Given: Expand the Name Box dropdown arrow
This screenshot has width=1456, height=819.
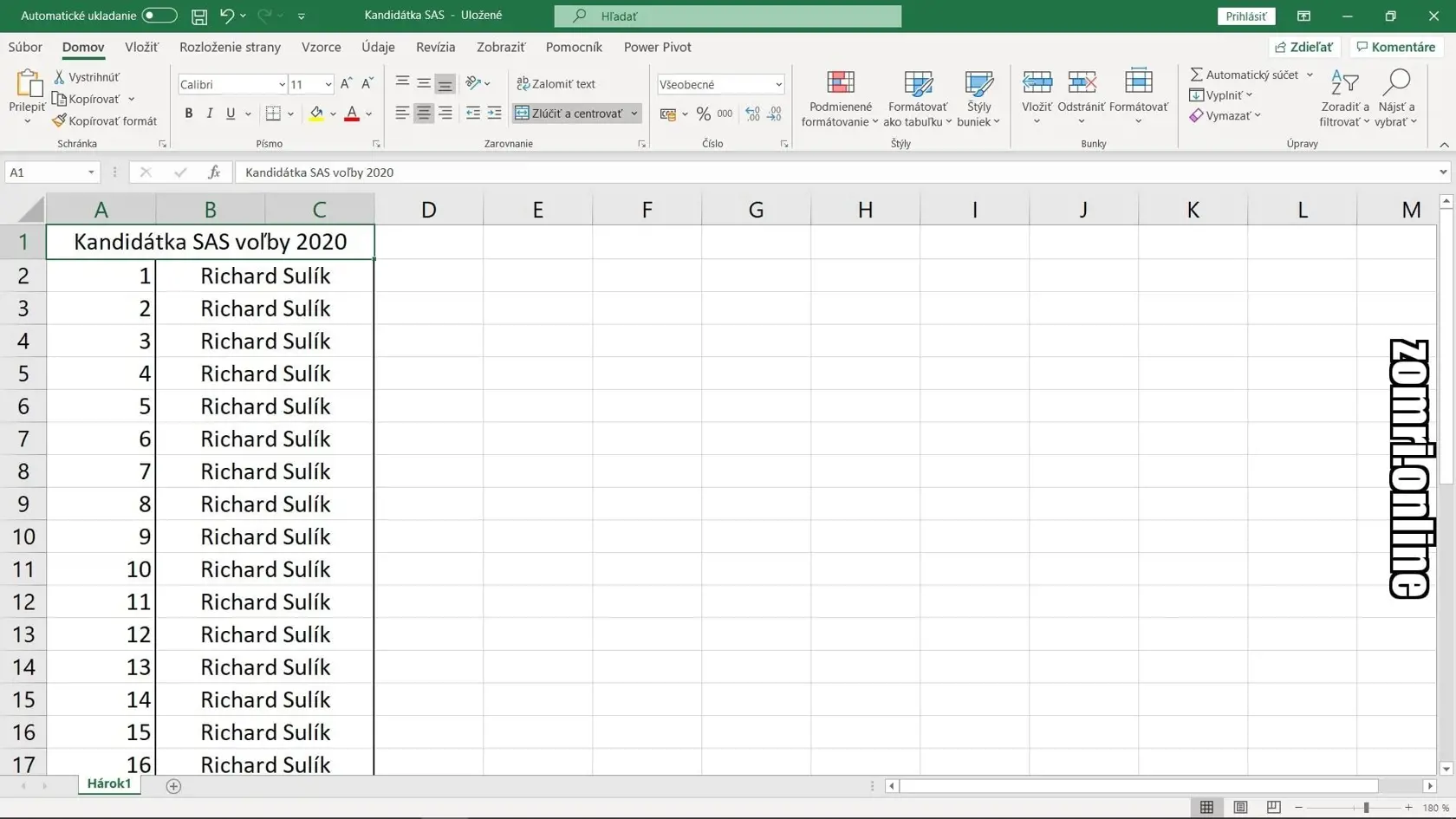Looking at the screenshot, I should point(91,172).
